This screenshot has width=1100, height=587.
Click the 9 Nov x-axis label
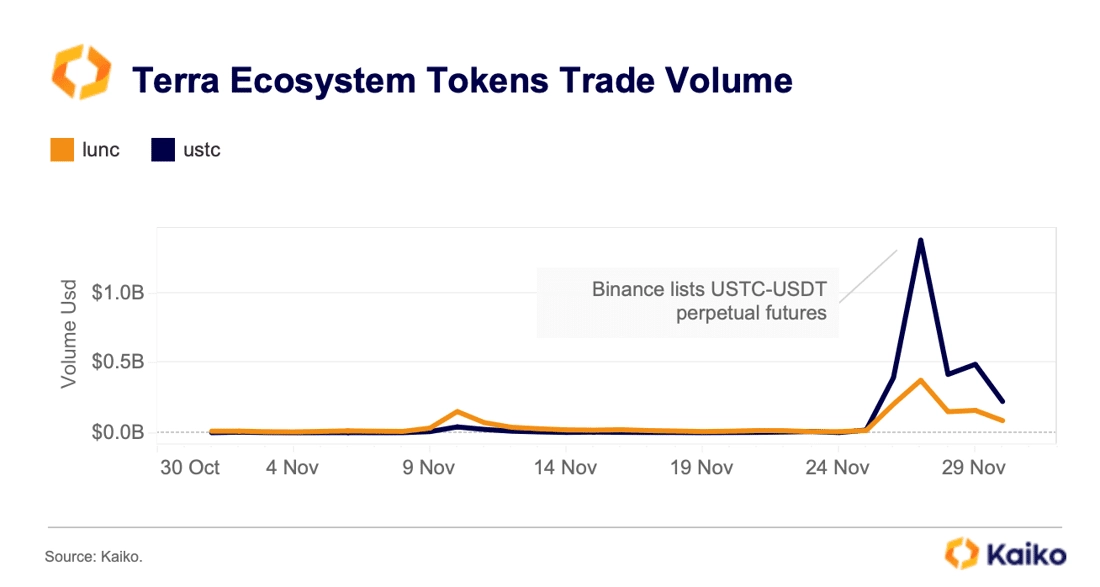(x=428, y=468)
